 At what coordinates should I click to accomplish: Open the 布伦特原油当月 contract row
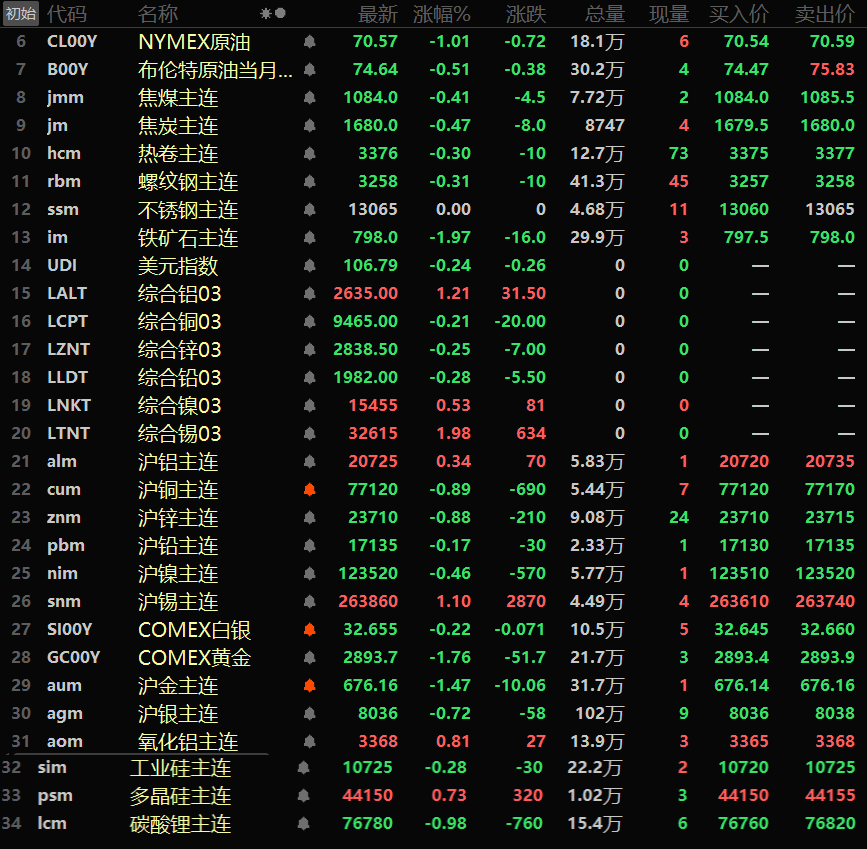(x=215, y=70)
